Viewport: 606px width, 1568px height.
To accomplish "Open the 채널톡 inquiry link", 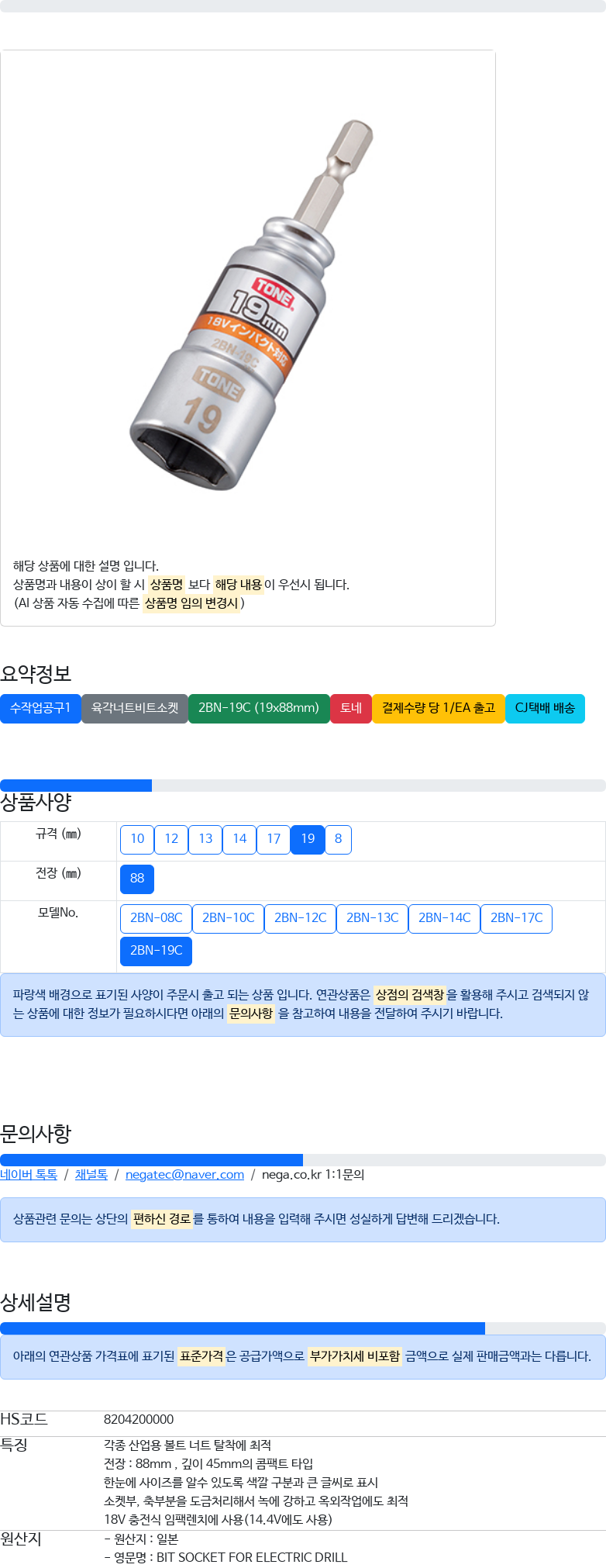I will pos(91,1174).
